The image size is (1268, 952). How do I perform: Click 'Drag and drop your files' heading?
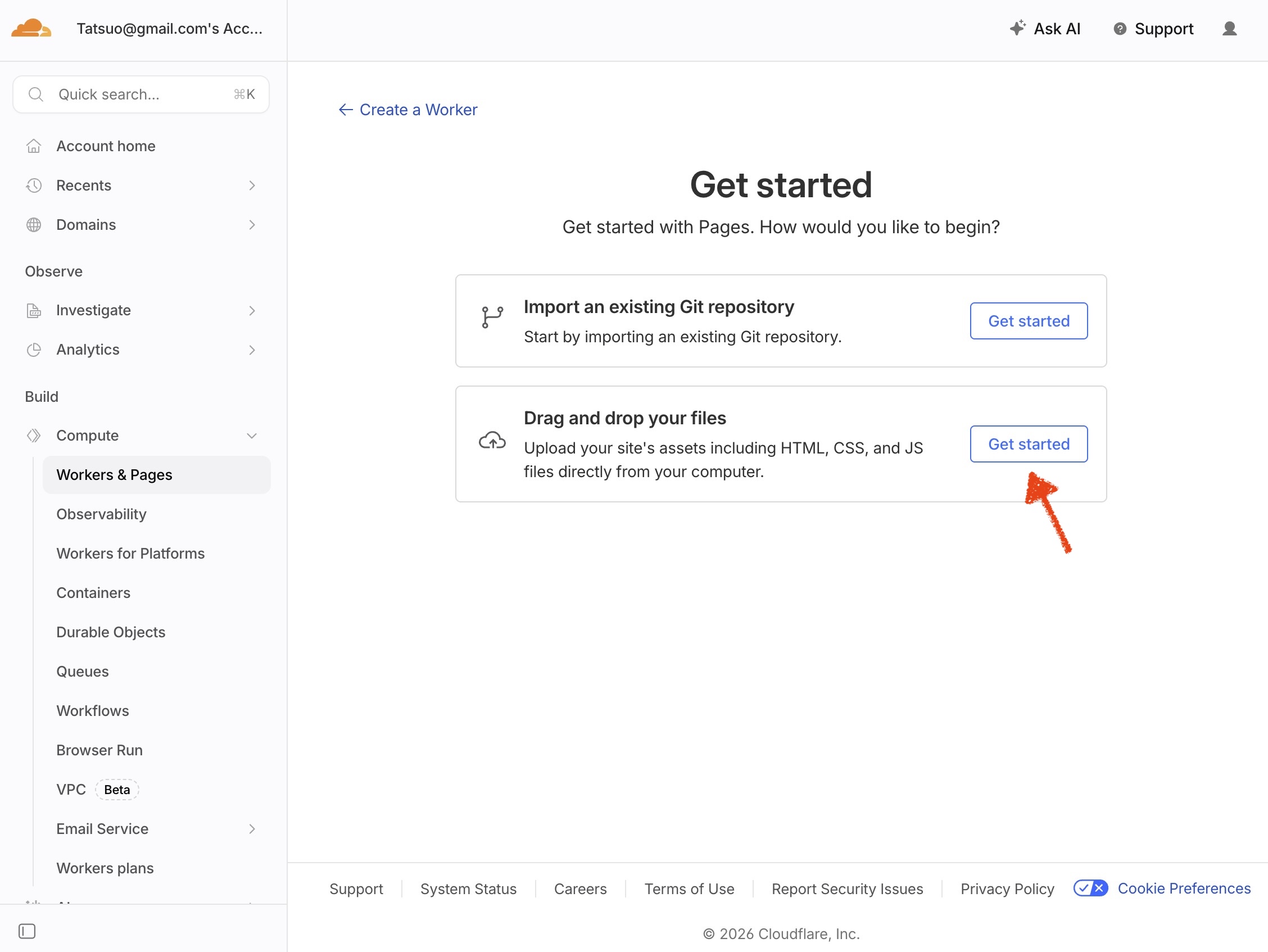pyautogui.click(x=625, y=418)
